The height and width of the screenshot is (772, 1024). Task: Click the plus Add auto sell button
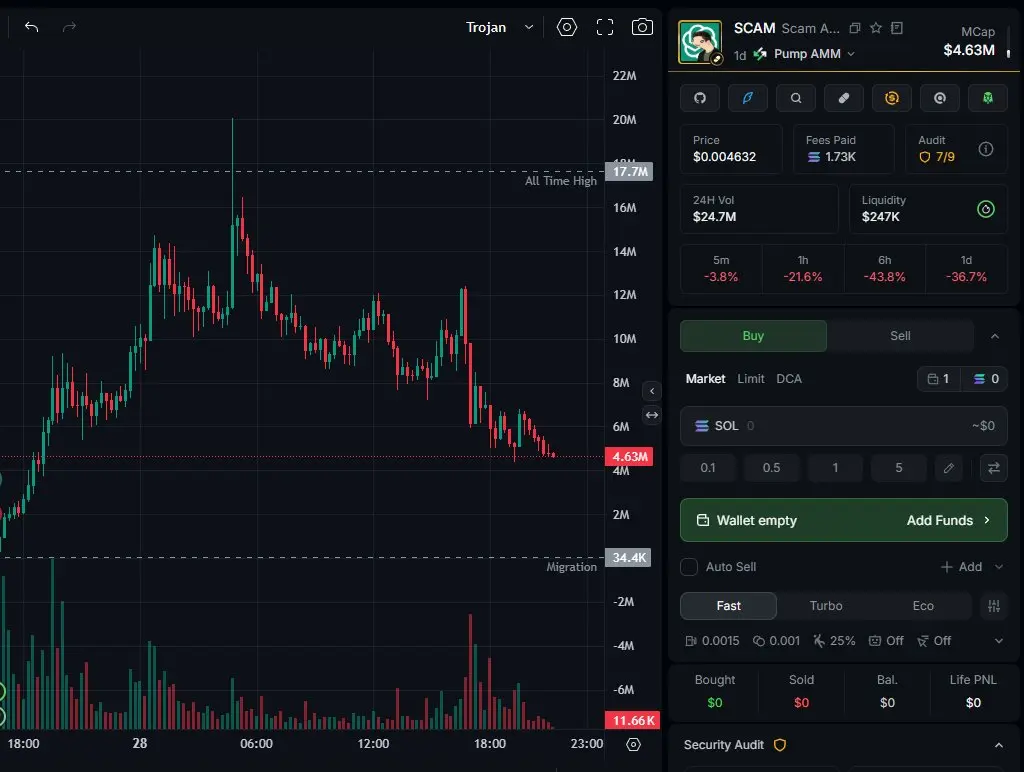961,567
